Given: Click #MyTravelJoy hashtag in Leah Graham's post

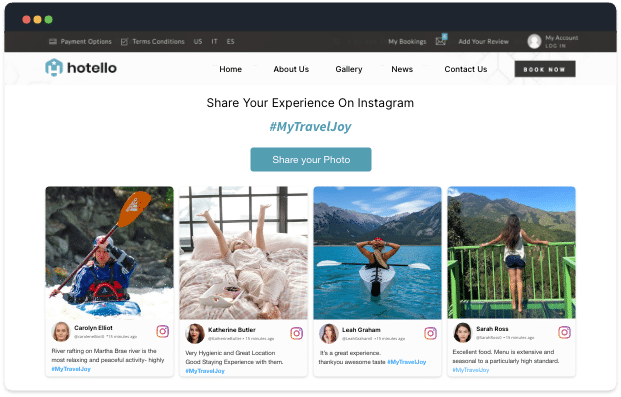Looking at the screenshot, I should (407, 362).
